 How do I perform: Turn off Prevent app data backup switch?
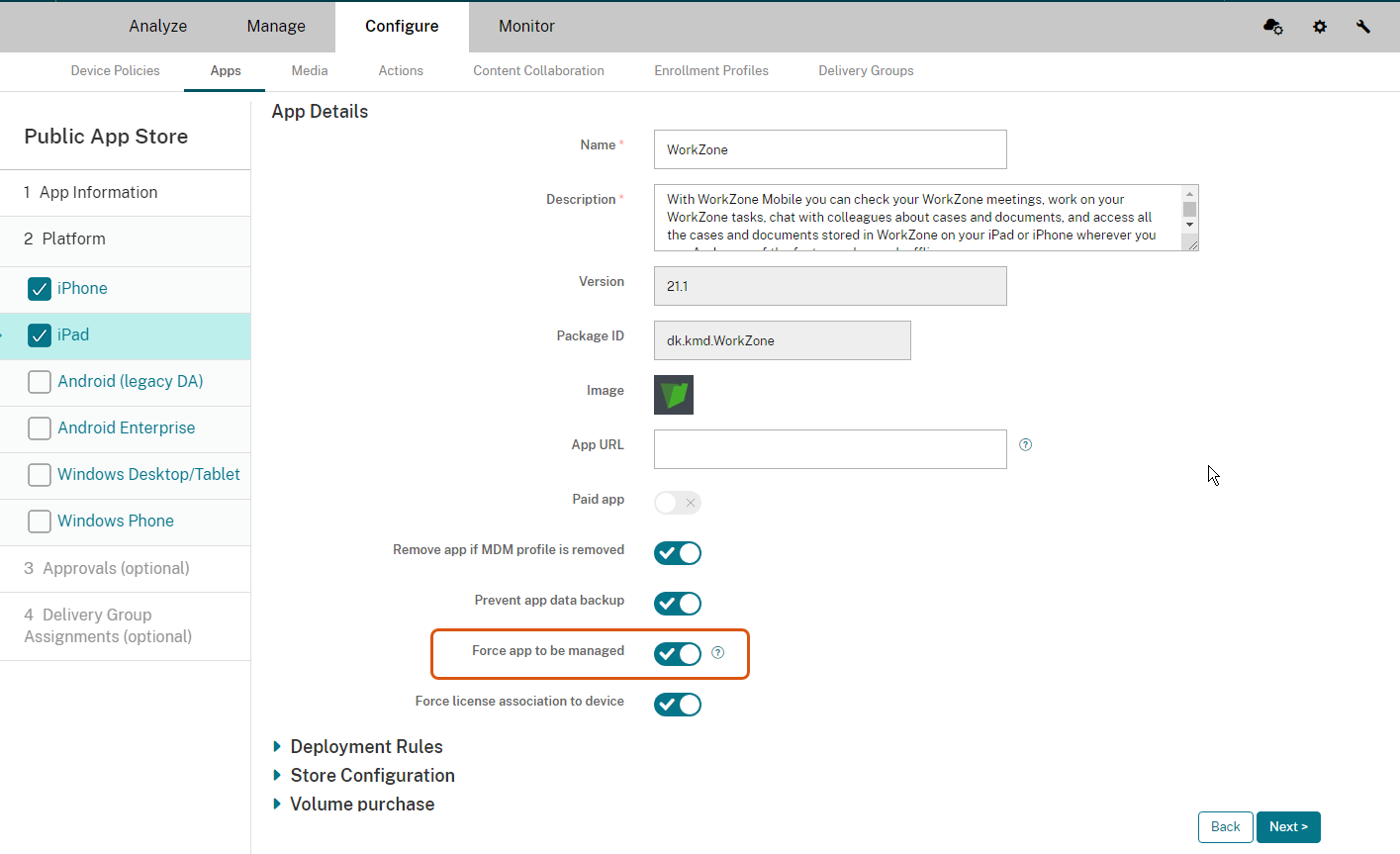tap(678, 604)
